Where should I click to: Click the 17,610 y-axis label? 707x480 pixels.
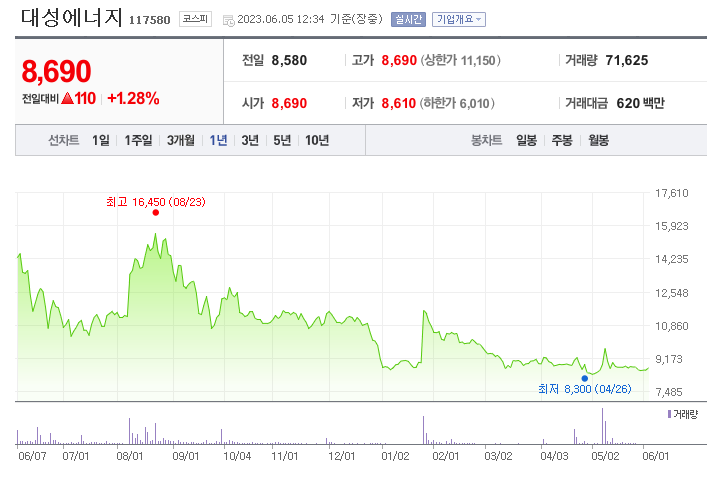pos(672,193)
